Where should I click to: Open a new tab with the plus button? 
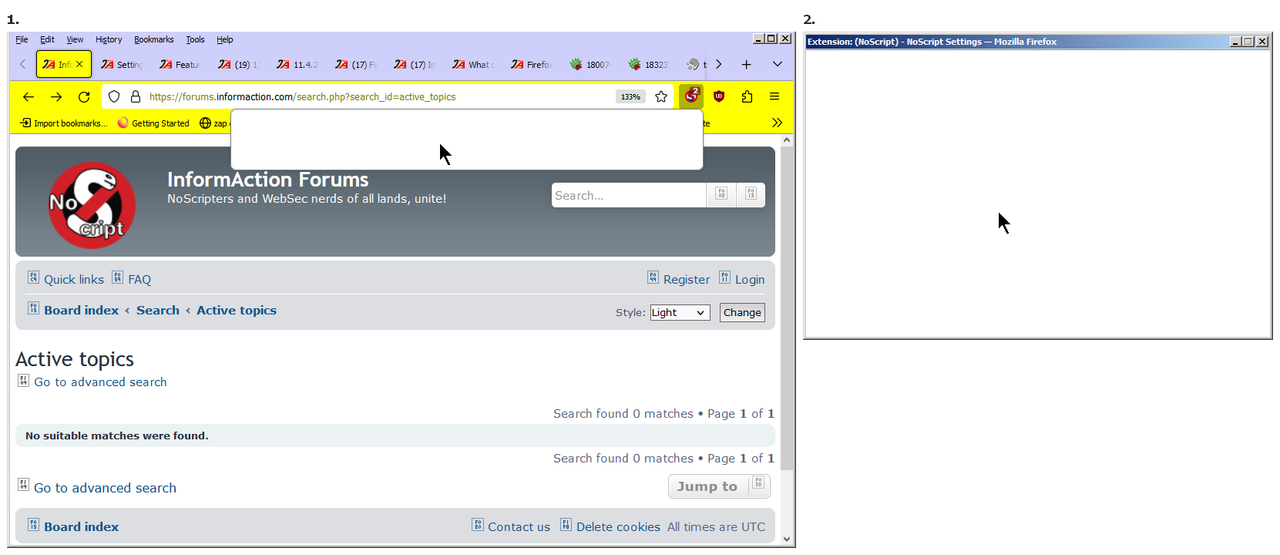point(746,64)
